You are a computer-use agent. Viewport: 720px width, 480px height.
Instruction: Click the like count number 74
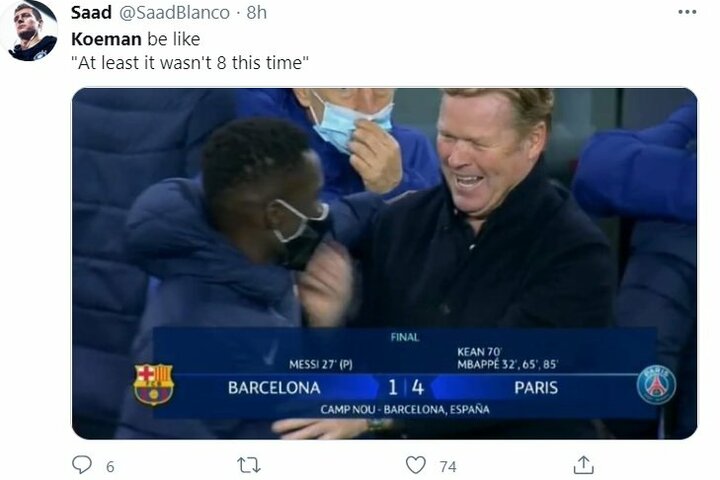tap(447, 466)
